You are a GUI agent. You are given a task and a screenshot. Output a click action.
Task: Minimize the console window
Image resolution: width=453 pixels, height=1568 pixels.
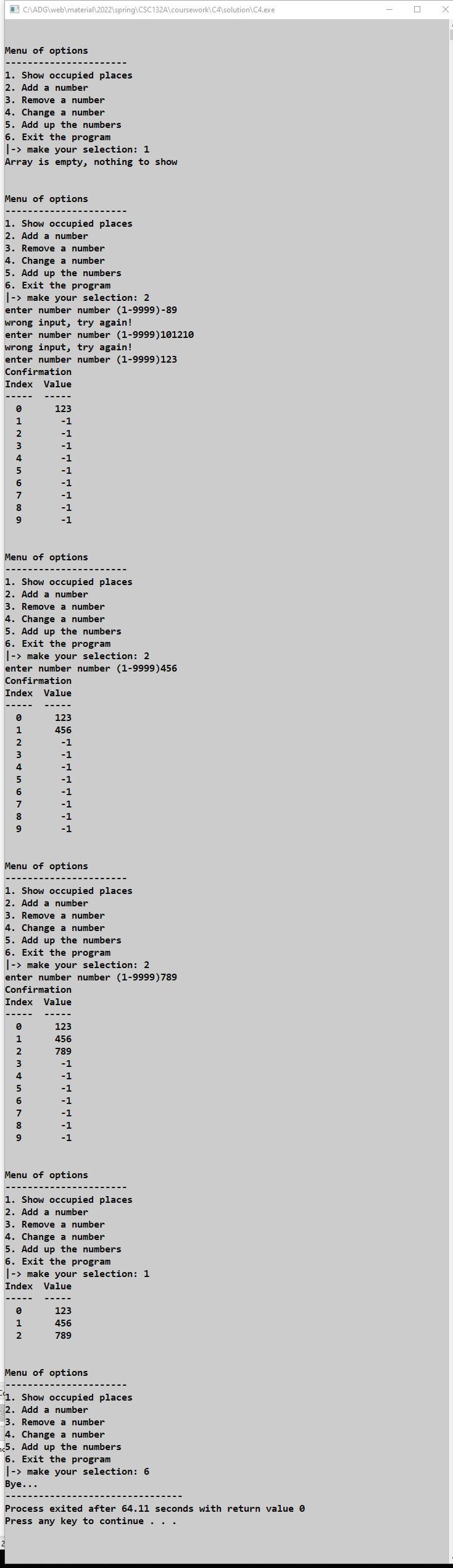[x=389, y=9]
